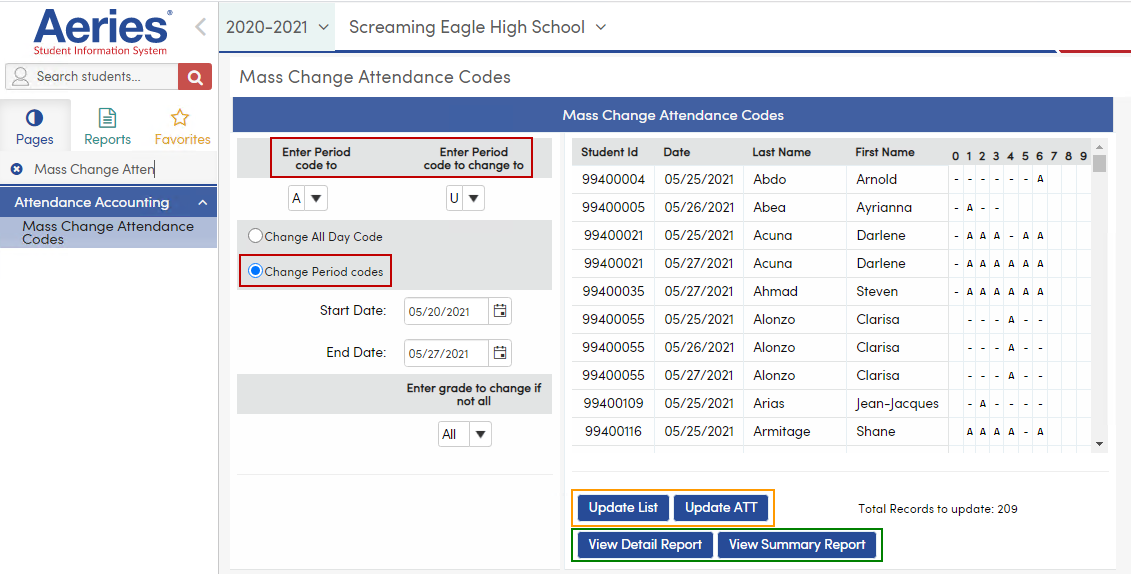Click the Update ATT button
This screenshot has width=1131, height=574.
tap(721, 508)
